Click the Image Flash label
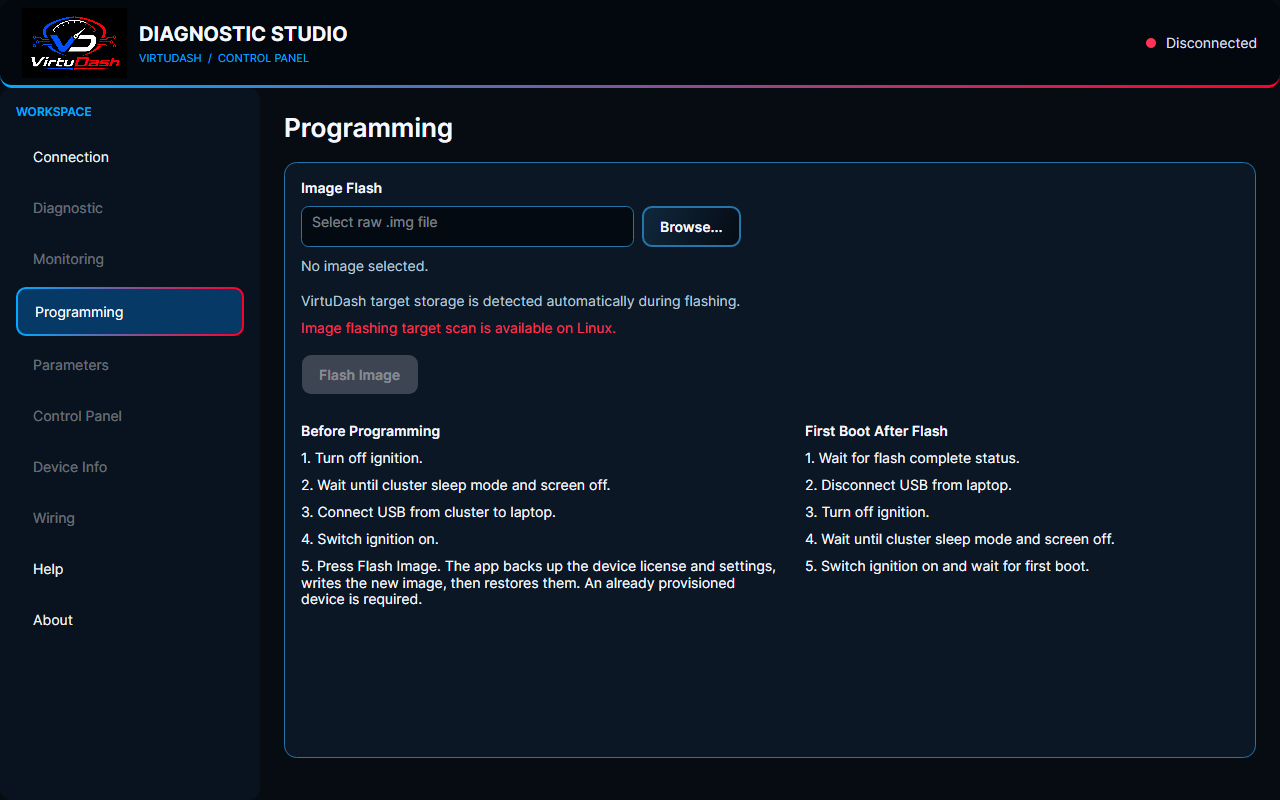This screenshot has height=800, width=1280. click(341, 188)
